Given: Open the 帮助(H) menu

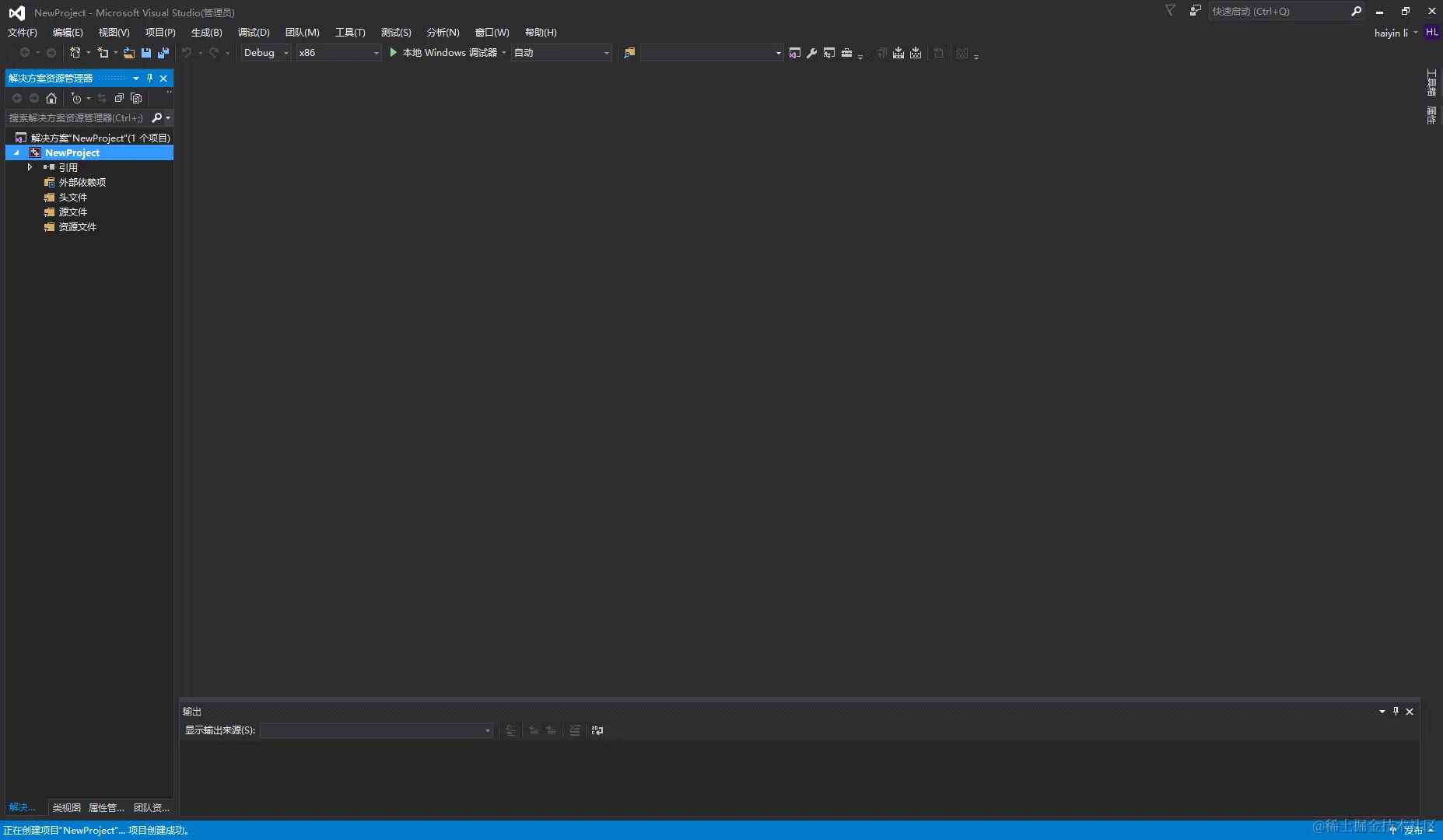Looking at the screenshot, I should coord(541,32).
